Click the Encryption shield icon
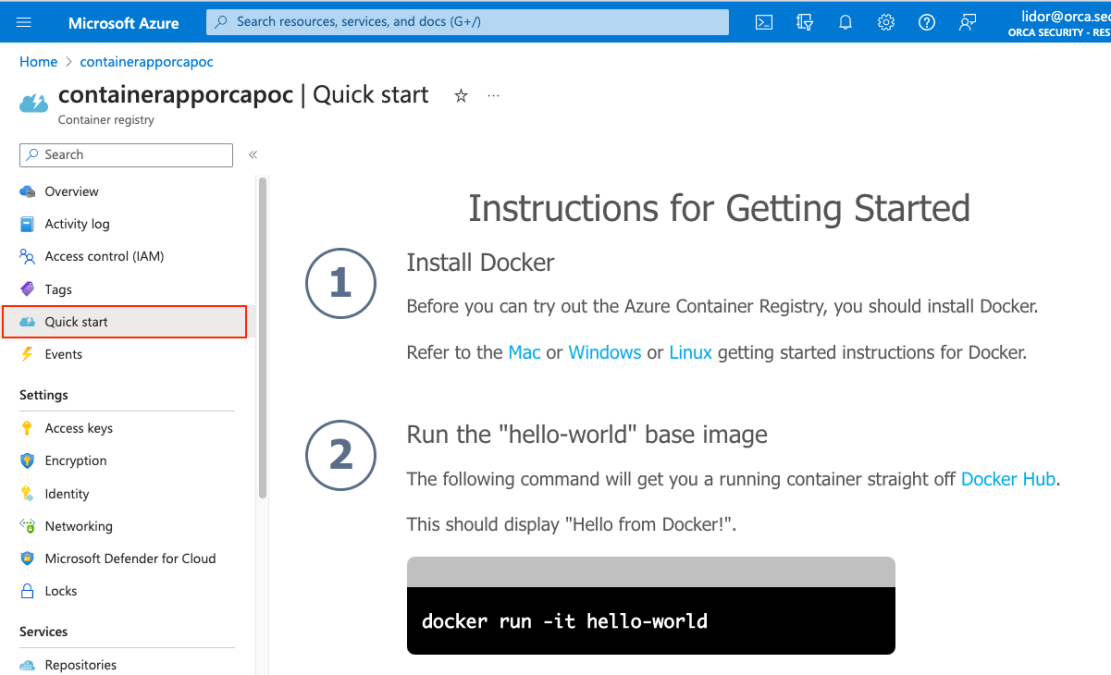The width and height of the screenshot is (1111, 675). [x=27, y=460]
